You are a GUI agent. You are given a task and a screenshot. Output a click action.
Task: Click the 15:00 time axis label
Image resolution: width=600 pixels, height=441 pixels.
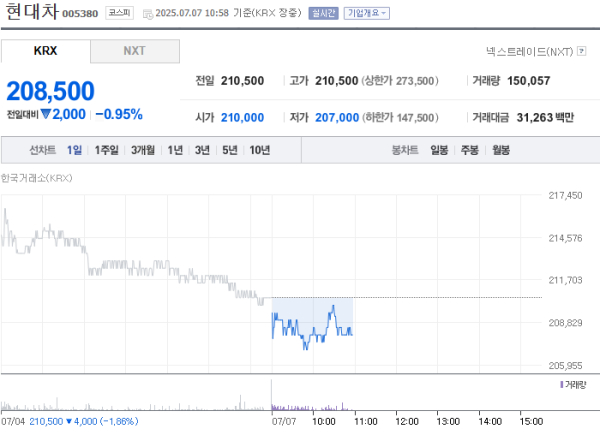click(531, 421)
